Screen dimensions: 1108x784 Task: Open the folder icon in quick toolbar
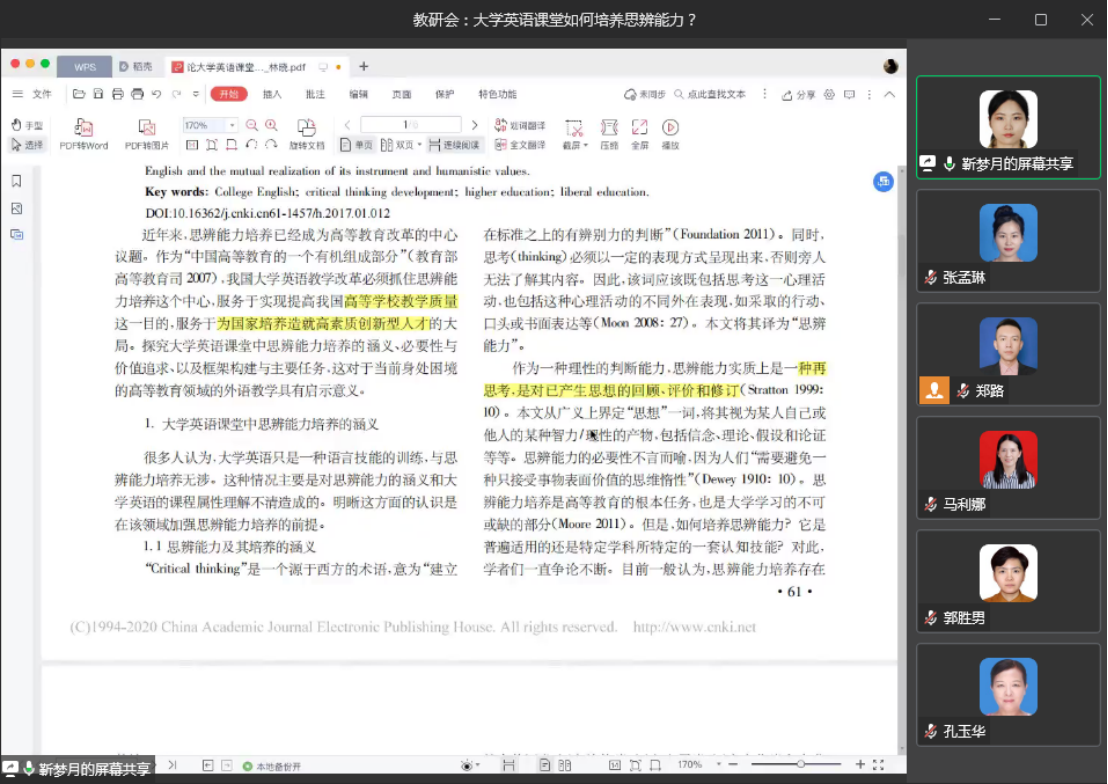79,94
